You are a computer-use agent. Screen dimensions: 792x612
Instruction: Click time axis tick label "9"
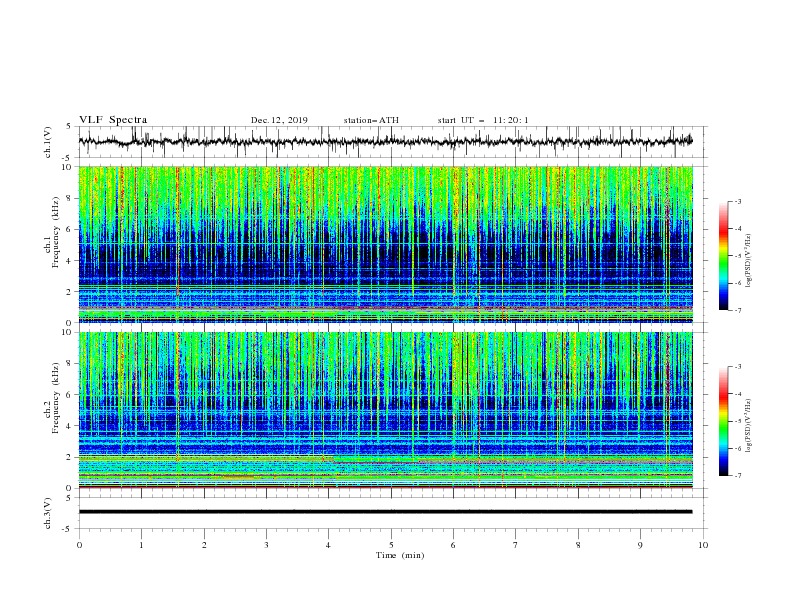click(640, 545)
